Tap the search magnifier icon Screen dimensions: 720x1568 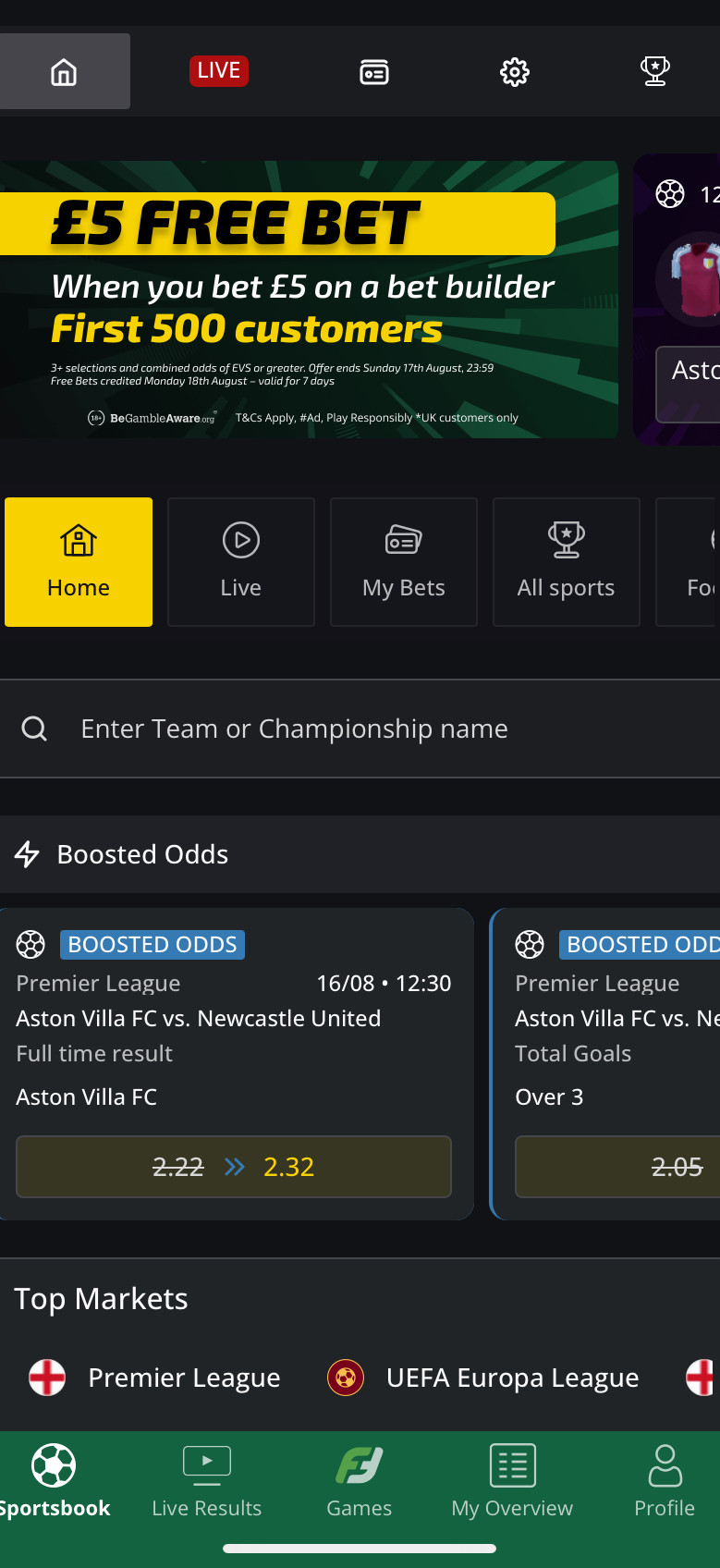point(34,729)
